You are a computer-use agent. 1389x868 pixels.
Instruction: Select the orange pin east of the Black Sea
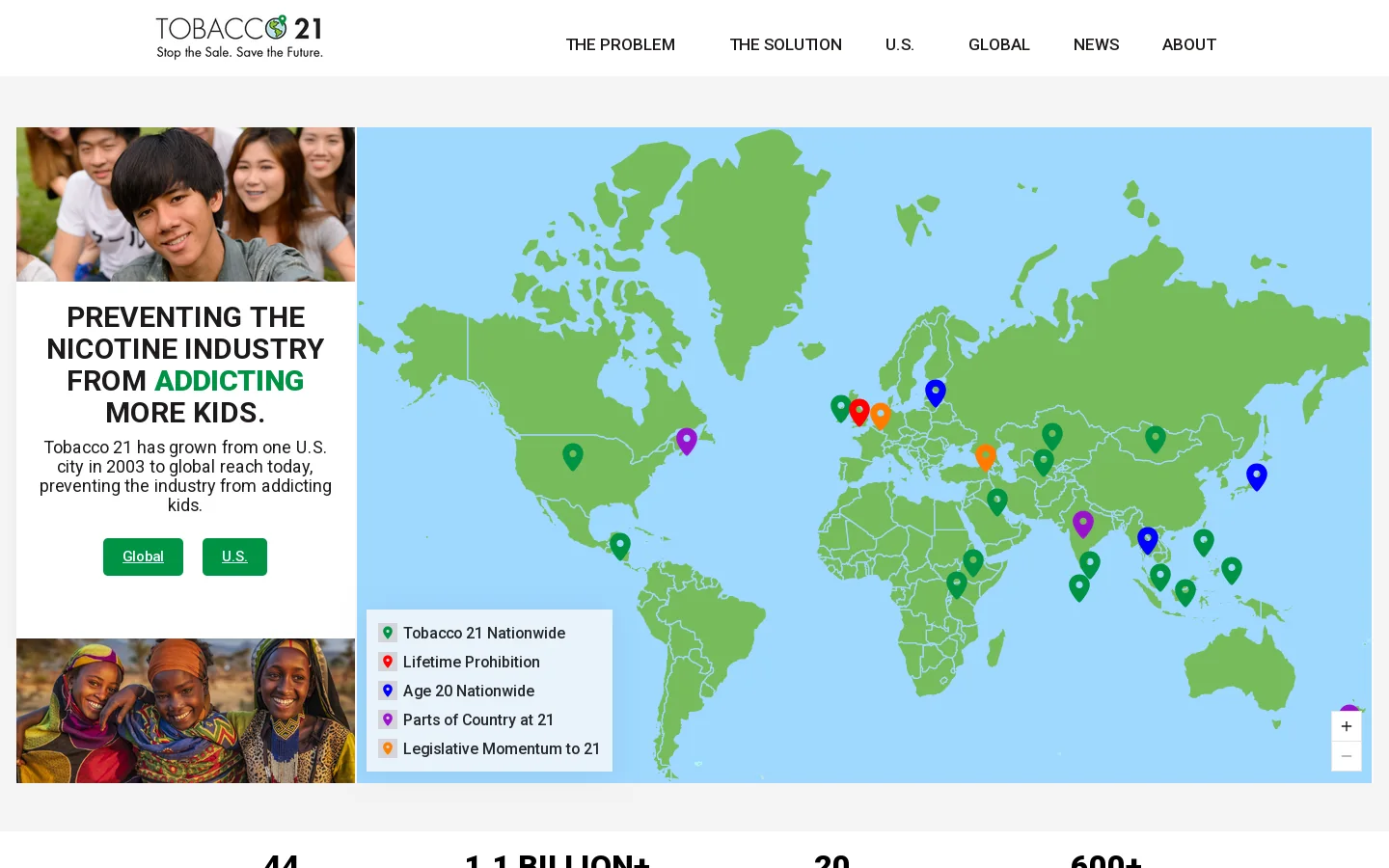(986, 456)
